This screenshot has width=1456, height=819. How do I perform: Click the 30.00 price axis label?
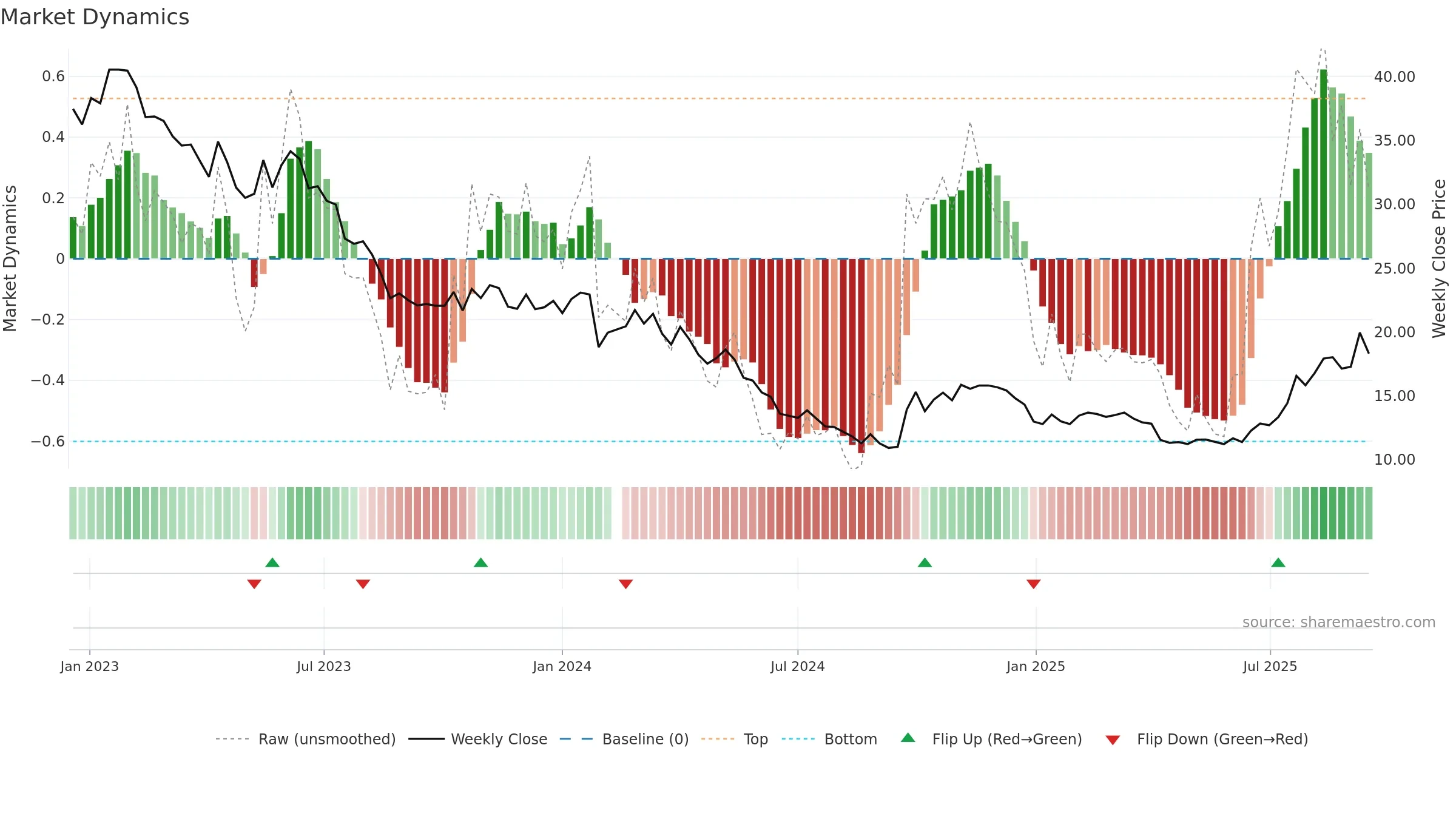pyautogui.click(x=1394, y=204)
